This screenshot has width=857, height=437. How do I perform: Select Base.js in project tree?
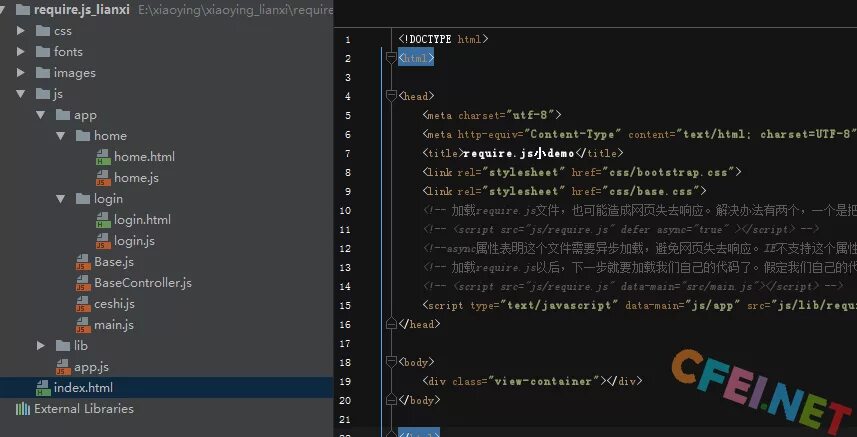pos(114,262)
